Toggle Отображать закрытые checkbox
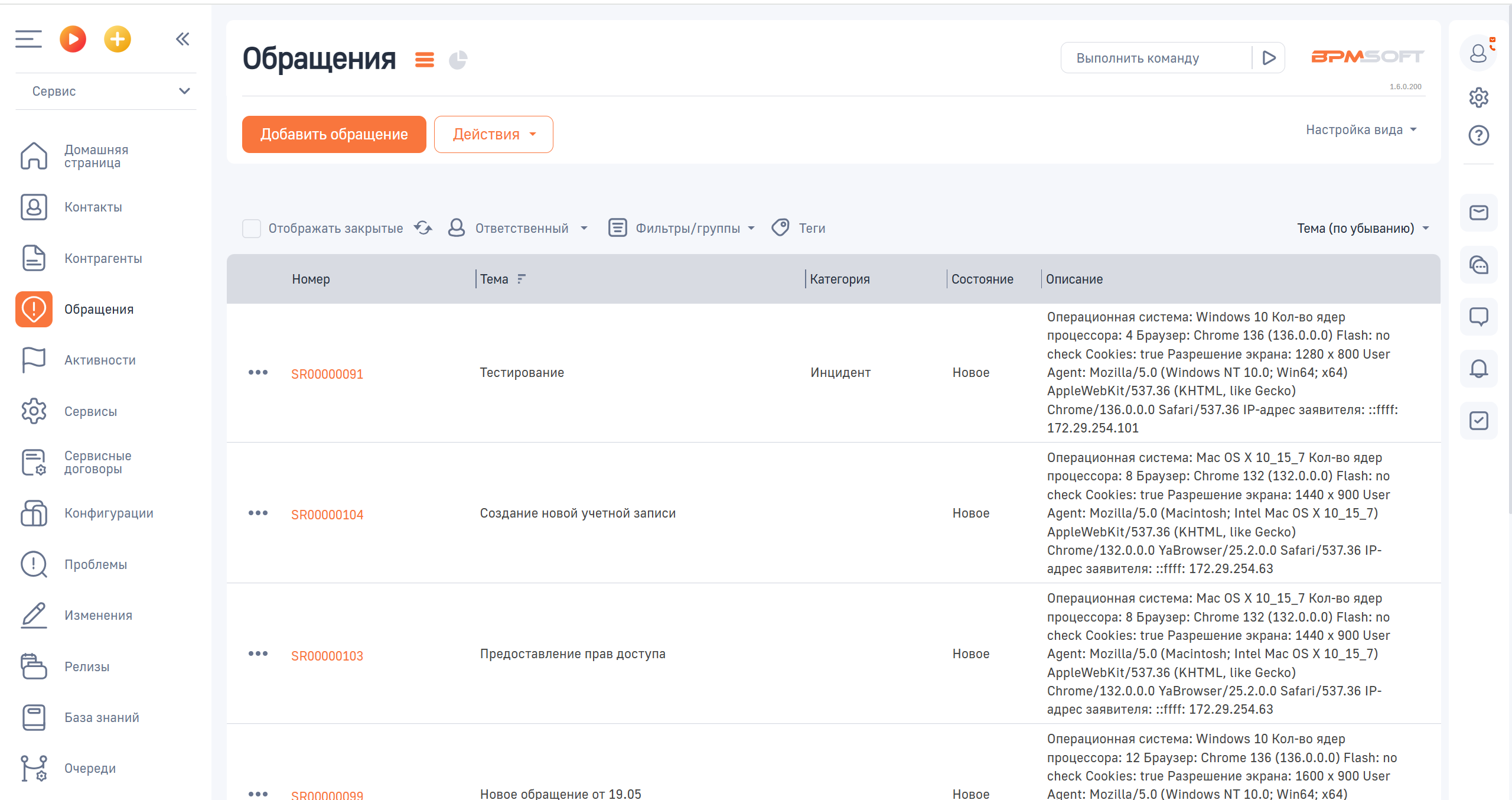The image size is (1512, 800). click(x=252, y=228)
